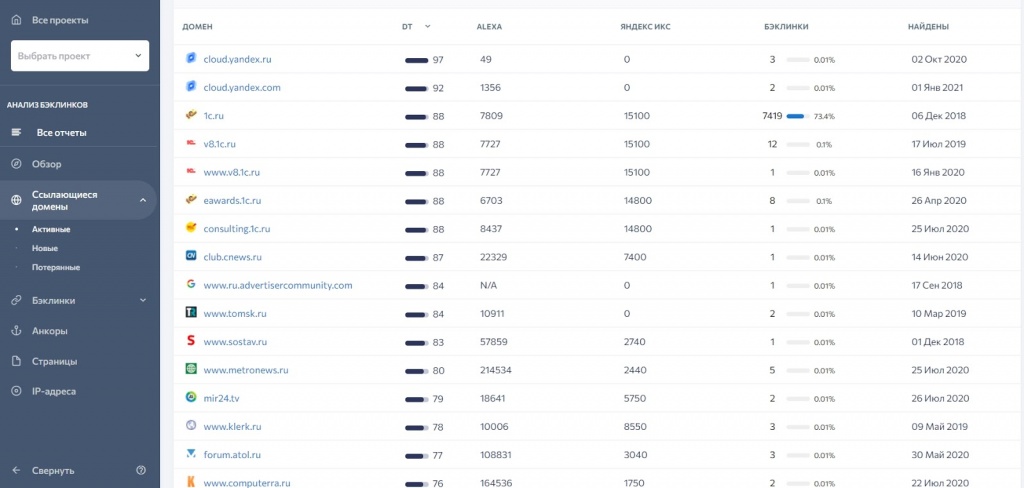This screenshot has height=488, width=1024.
Task: Open the Выбрать проект dropdown
Action: click(80, 56)
